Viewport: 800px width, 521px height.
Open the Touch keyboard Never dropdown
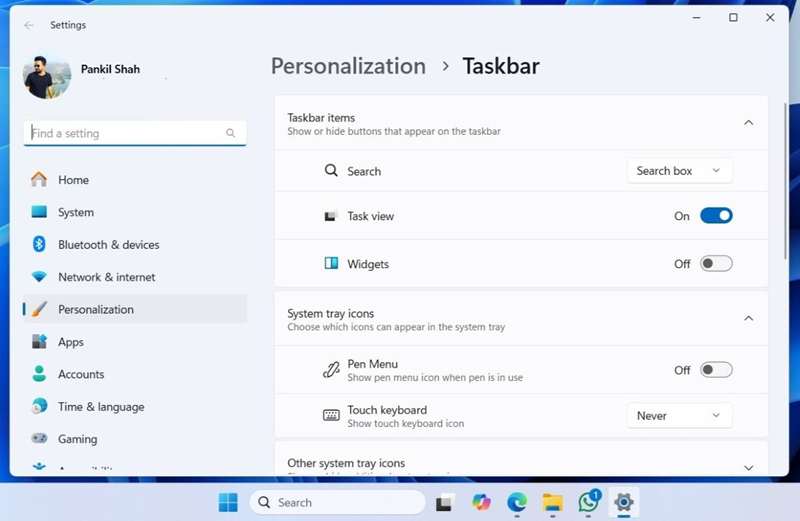679,416
